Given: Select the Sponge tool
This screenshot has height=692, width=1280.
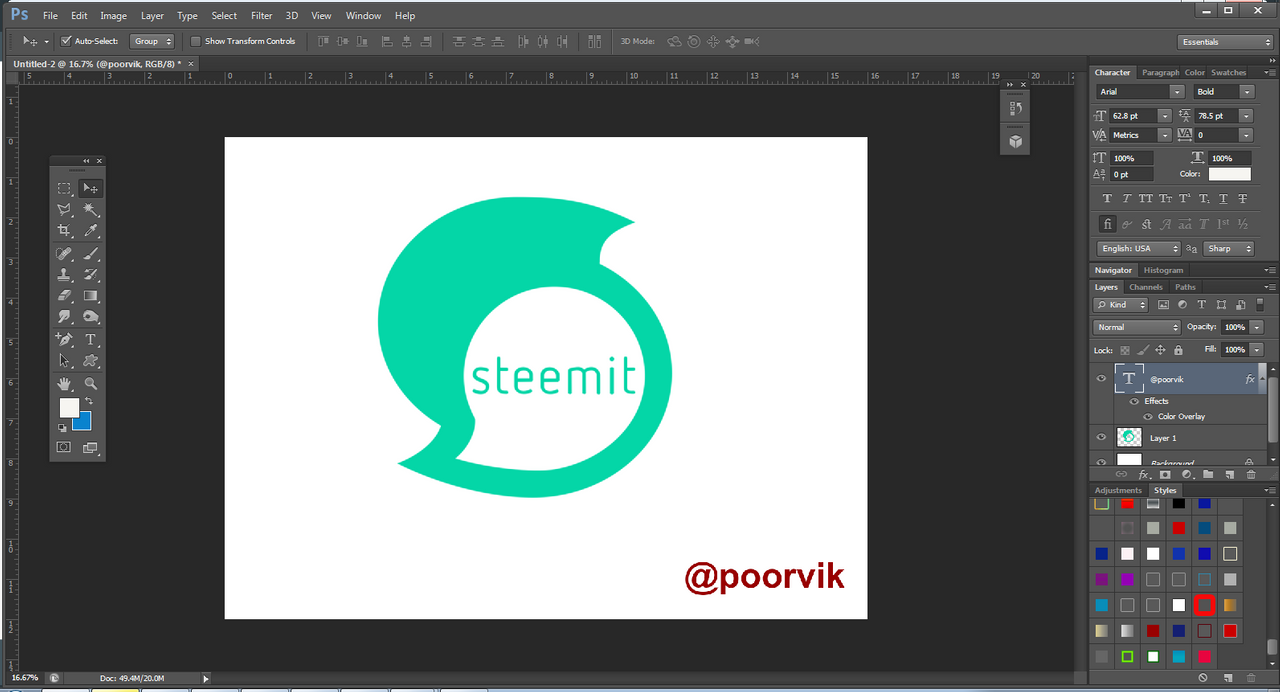Looking at the screenshot, I should [91, 317].
